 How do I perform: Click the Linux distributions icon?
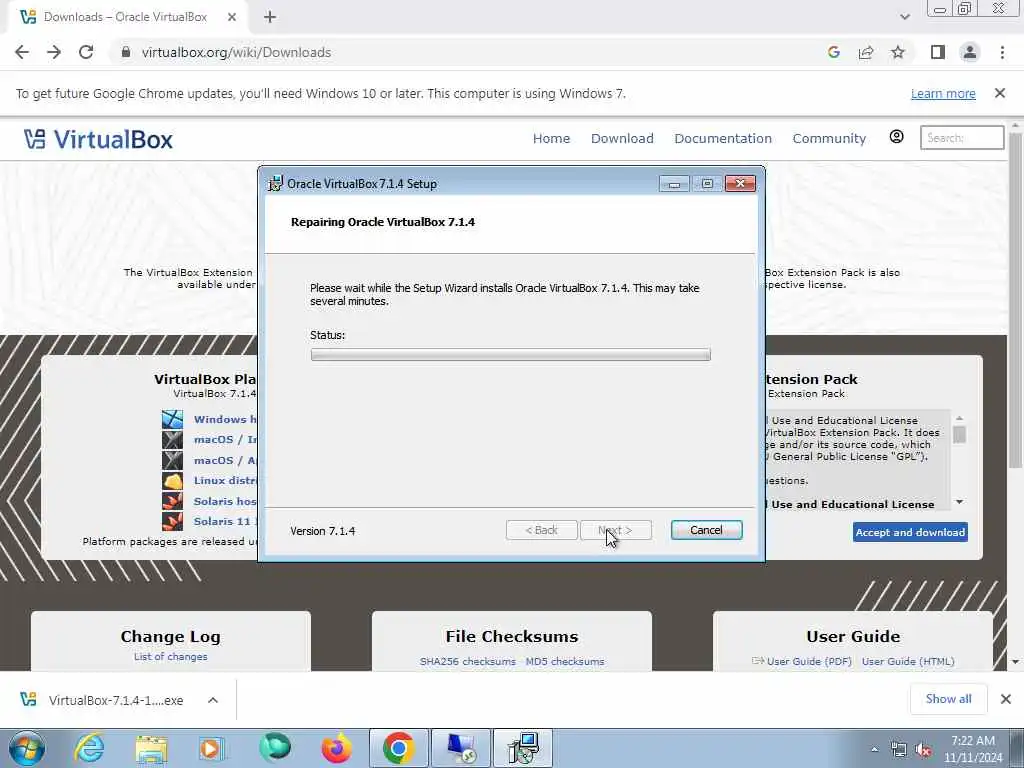tap(172, 481)
